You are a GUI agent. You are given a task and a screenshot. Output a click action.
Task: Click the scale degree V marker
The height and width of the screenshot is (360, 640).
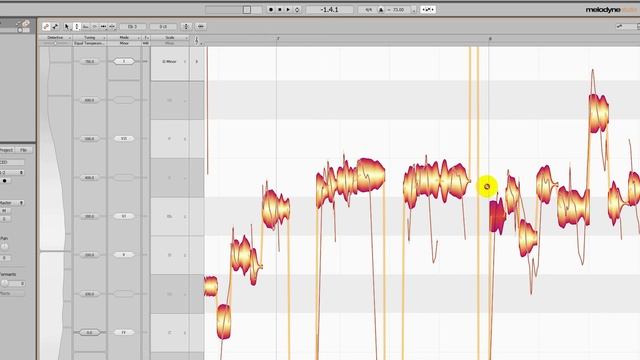tap(124, 255)
